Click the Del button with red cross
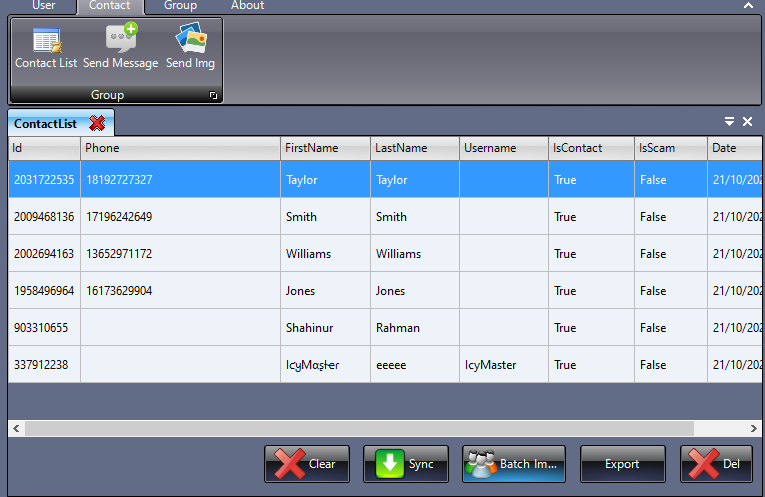This screenshot has width=765, height=497. (x=716, y=464)
